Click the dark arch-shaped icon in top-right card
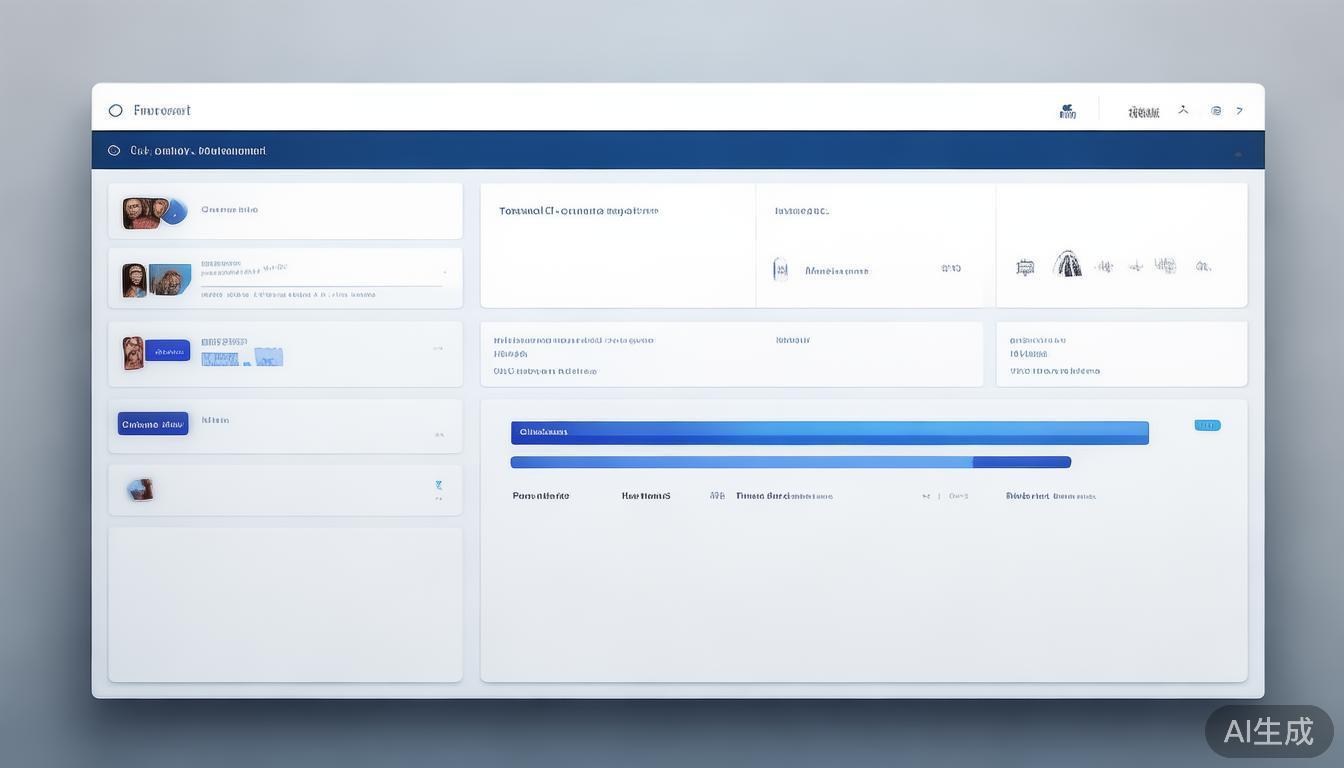The height and width of the screenshot is (768, 1344). coord(1067,265)
